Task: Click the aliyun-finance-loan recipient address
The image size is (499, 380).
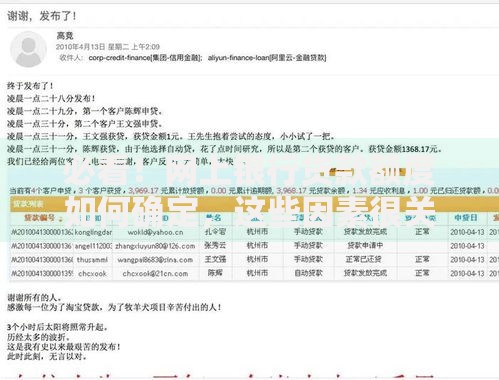Action: tap(267, 58)
